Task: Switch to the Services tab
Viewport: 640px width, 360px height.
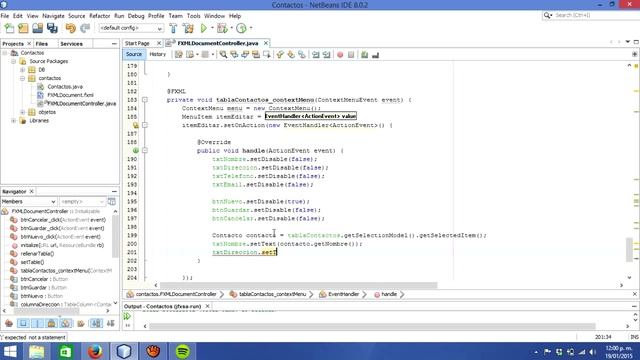Action: point(71,44)
